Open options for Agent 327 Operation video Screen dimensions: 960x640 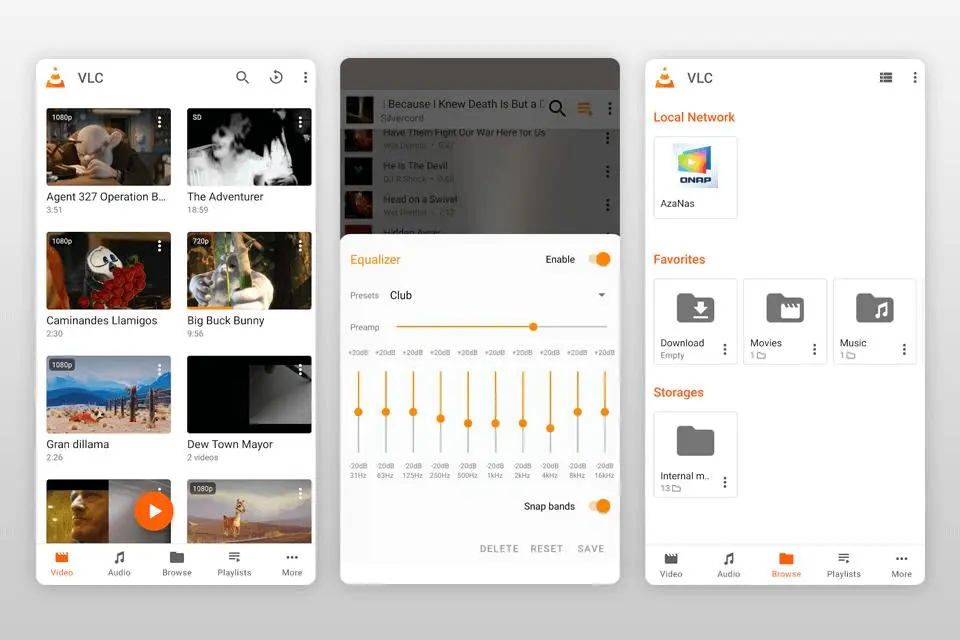pyautogui.click(x=160, y=122)
